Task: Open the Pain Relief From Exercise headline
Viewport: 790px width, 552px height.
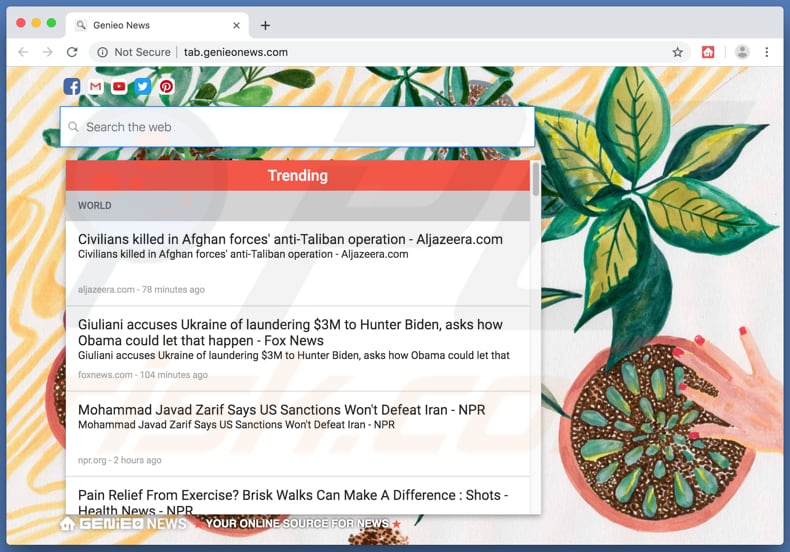Action: coord(293,503)
